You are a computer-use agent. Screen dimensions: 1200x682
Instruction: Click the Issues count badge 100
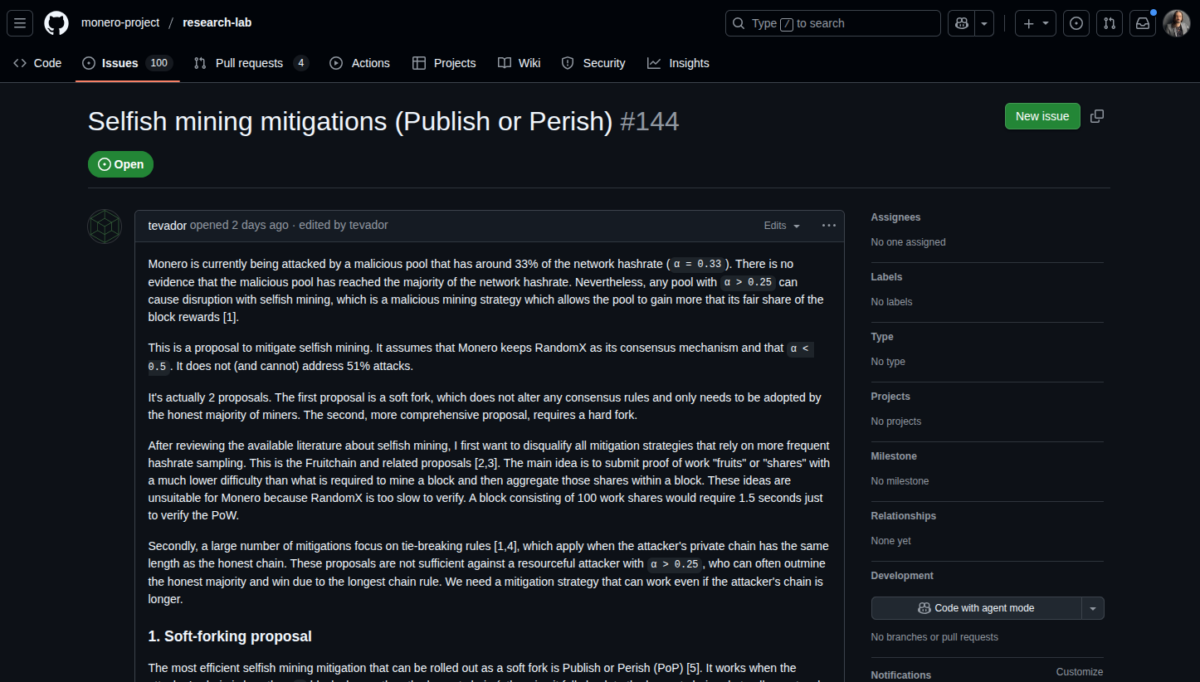[x=158, y=63]
